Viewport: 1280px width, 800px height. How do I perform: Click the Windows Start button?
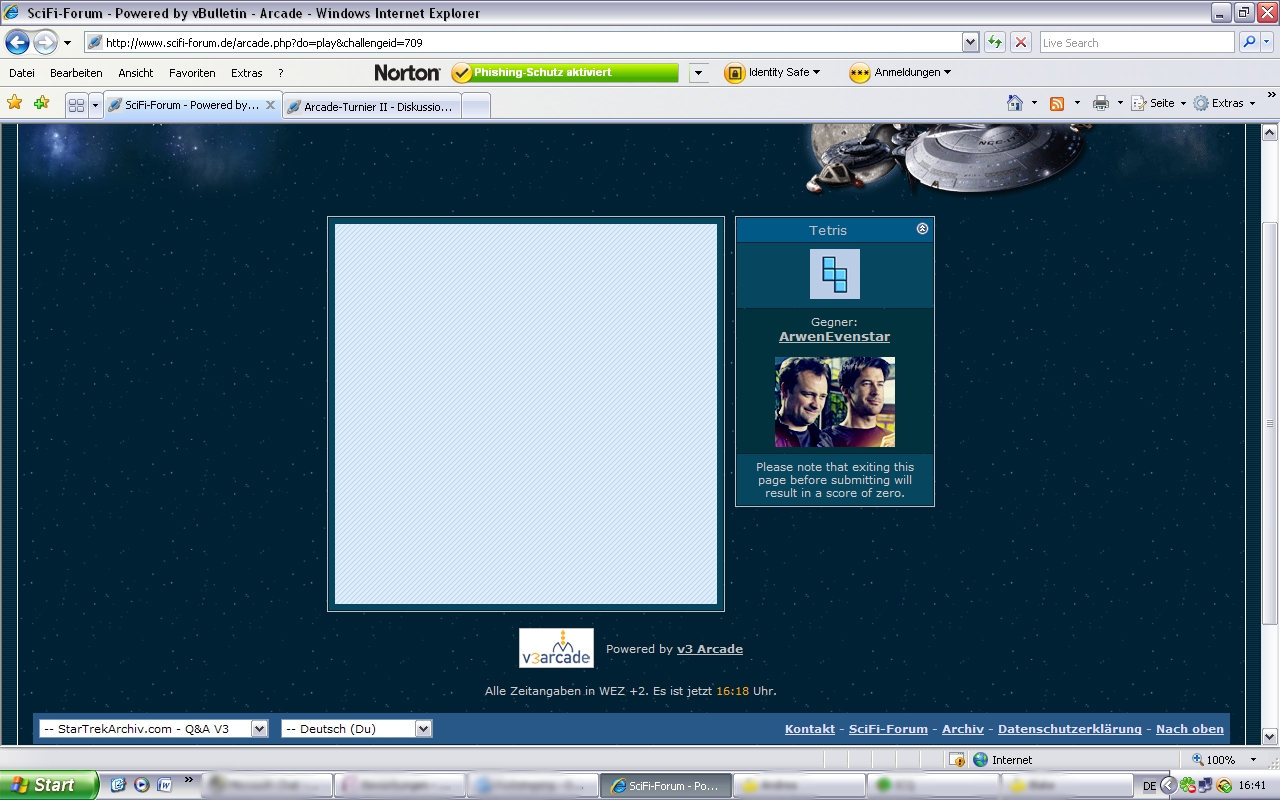pos(48,785)
